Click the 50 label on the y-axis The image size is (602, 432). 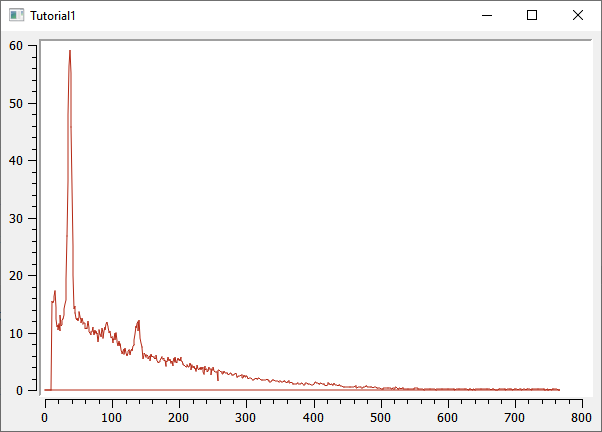coord(16,103)
